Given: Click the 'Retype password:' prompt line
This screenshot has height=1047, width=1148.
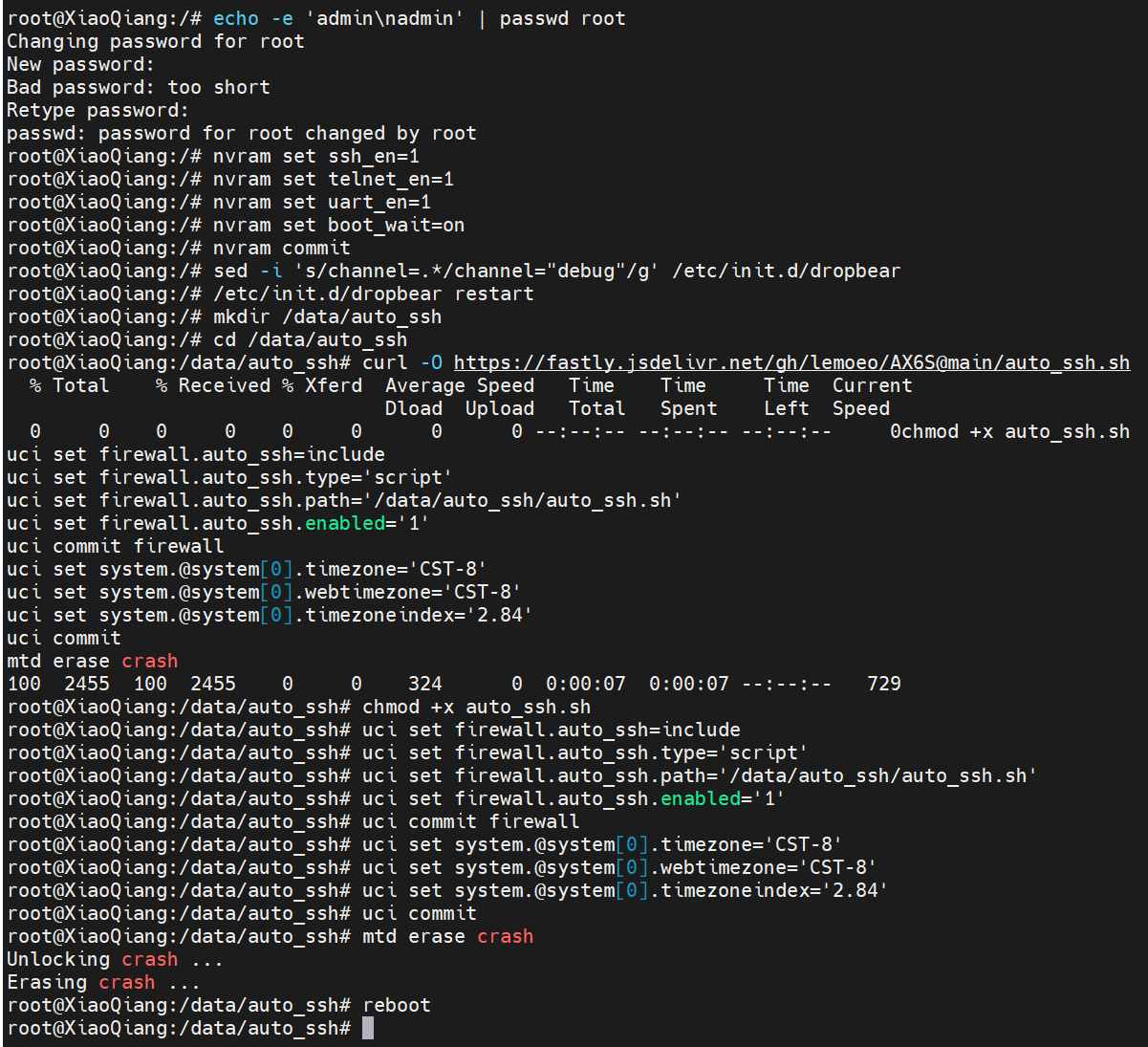Looking at the screenshot, I should (x=97, y=111).
